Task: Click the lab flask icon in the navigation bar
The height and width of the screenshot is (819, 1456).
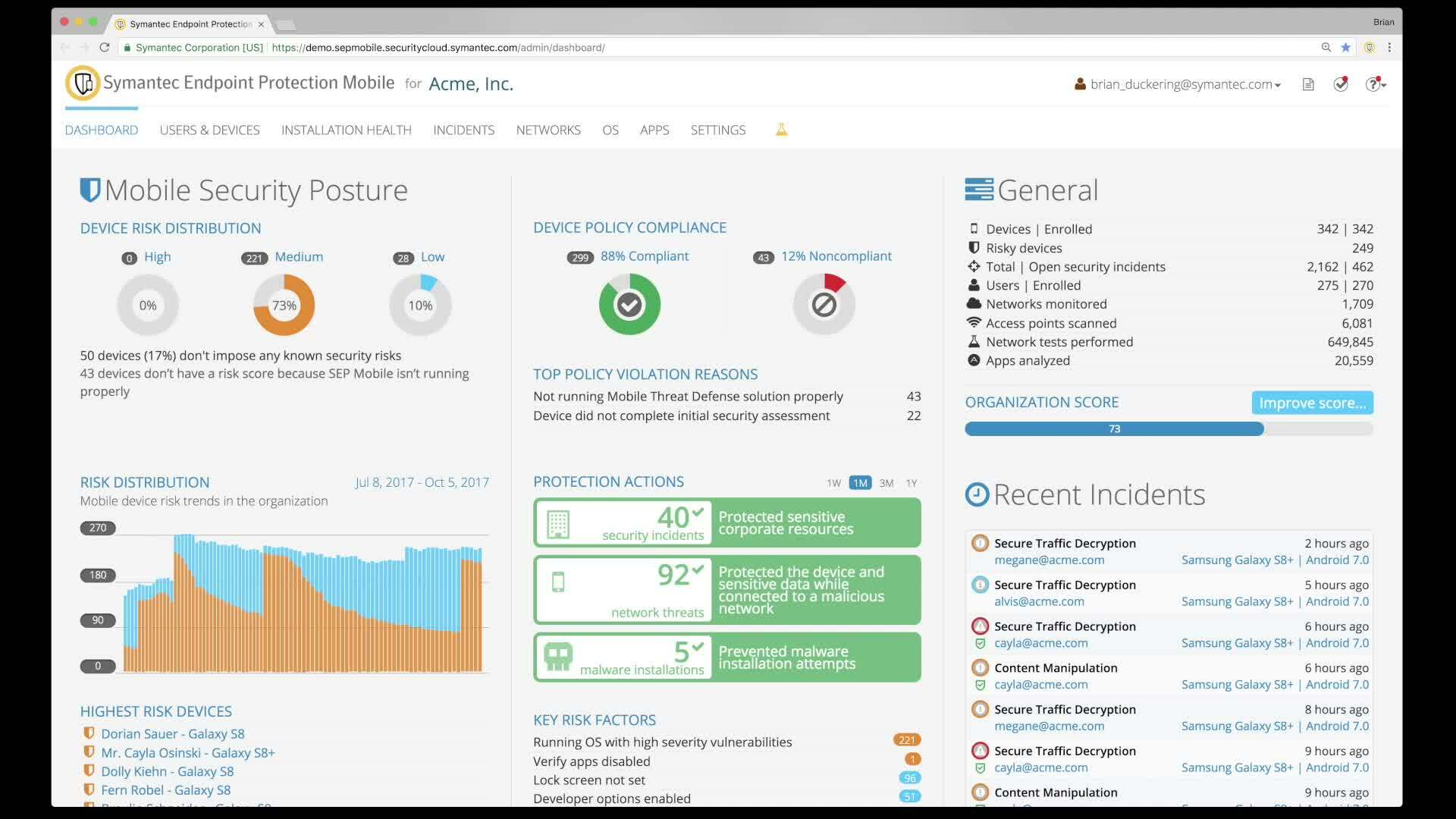Action: [781, 129]
